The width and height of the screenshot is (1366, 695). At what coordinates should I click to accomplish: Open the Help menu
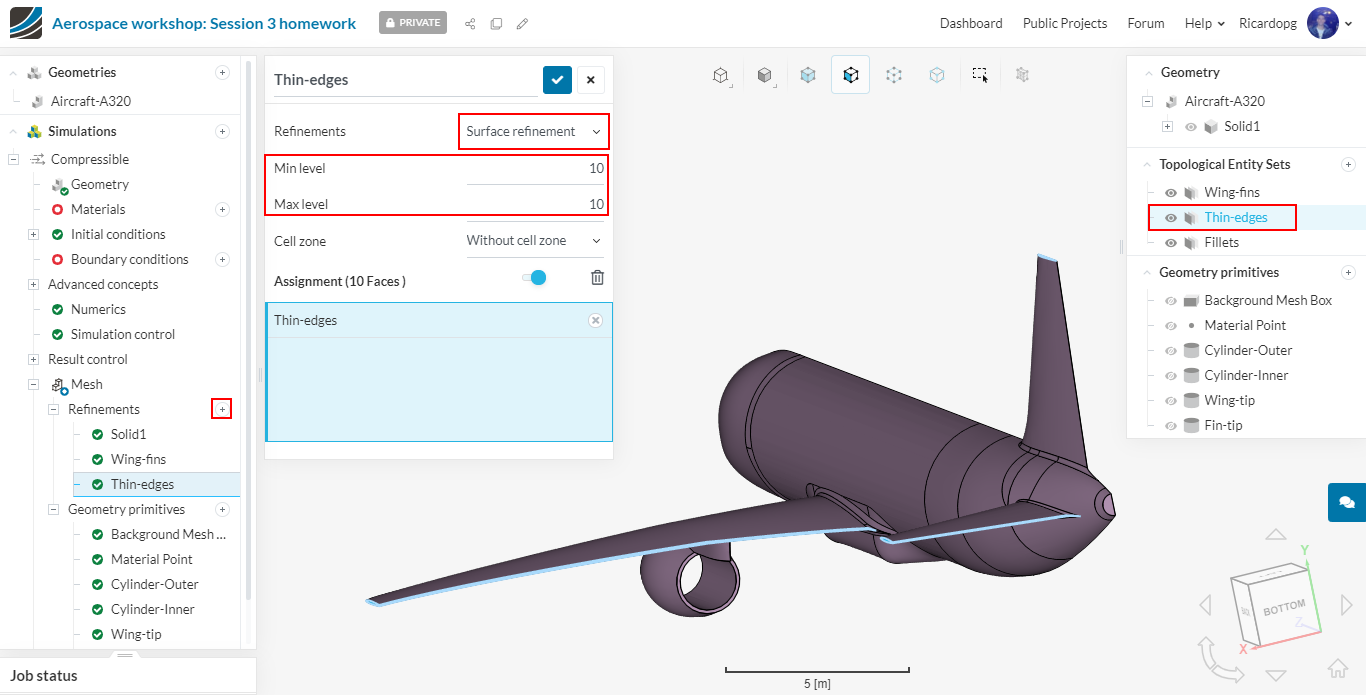[x=1204, y=23]
